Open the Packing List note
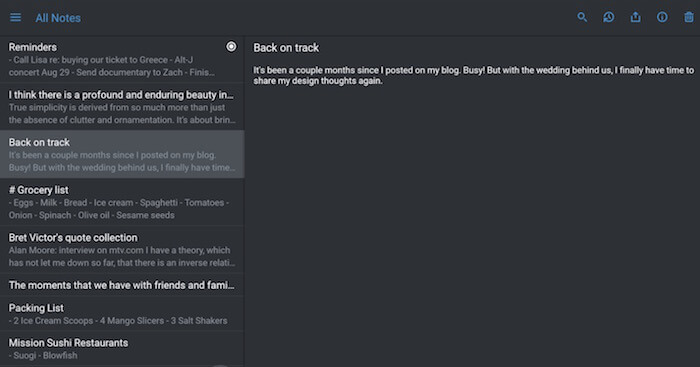This screenshot has width=700, height=367. coord(122,313)
